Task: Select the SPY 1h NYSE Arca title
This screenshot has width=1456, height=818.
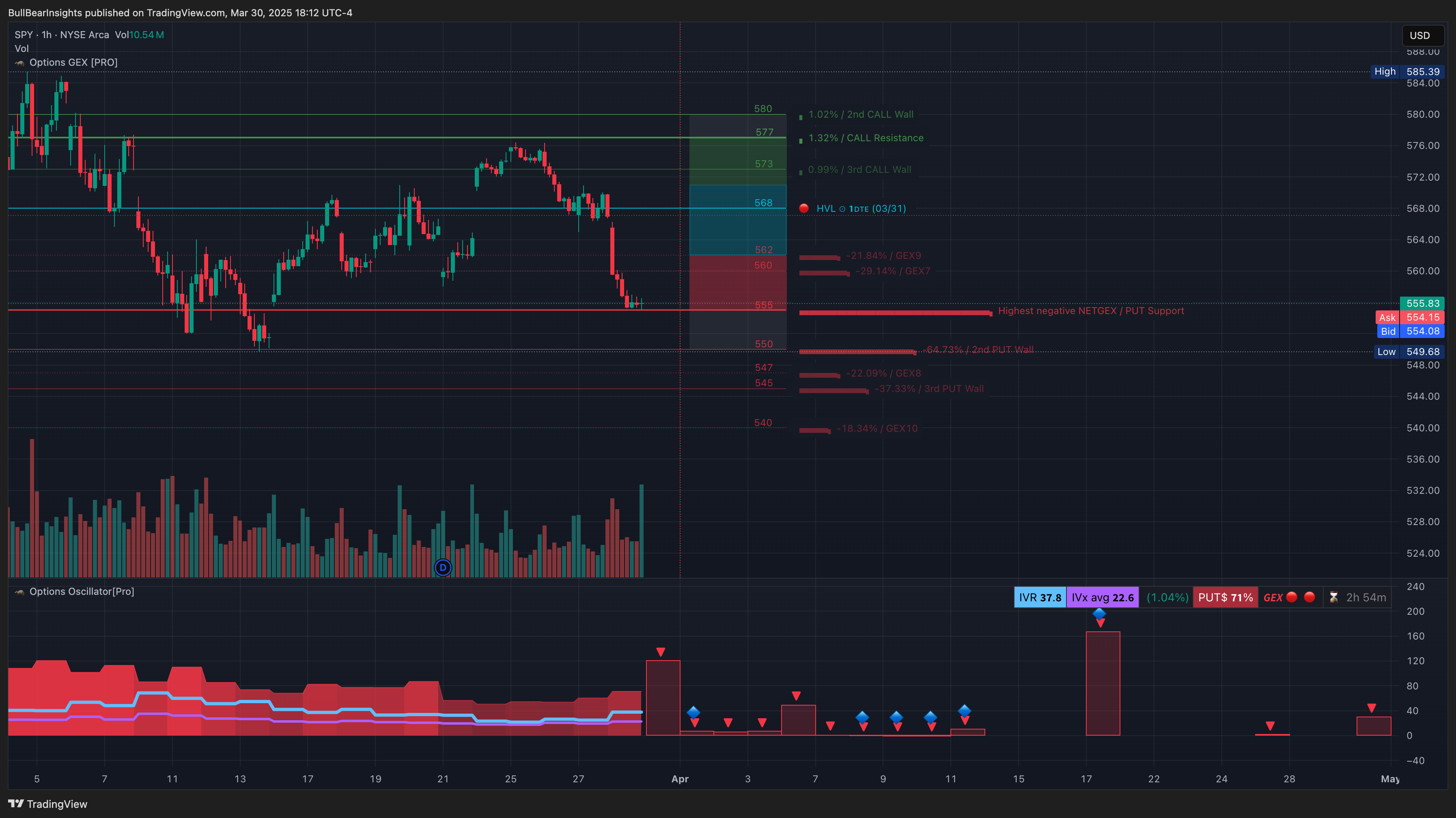Action: coord(62,34)
